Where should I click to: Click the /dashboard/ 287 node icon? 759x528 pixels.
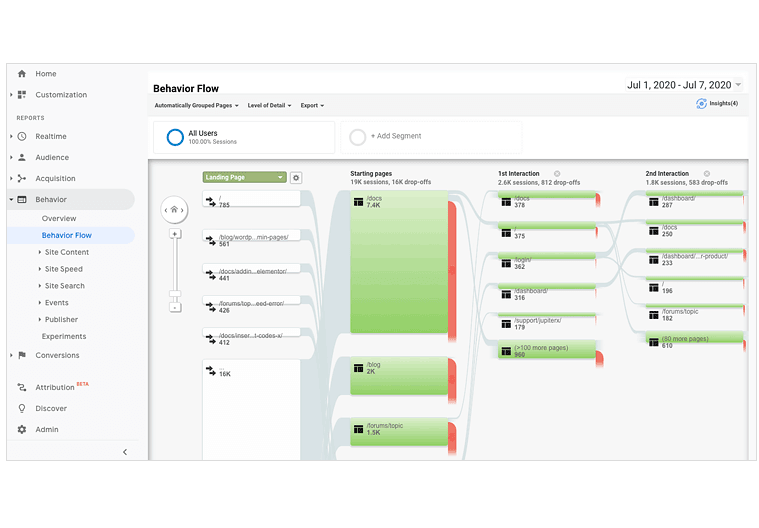[653, 202]
